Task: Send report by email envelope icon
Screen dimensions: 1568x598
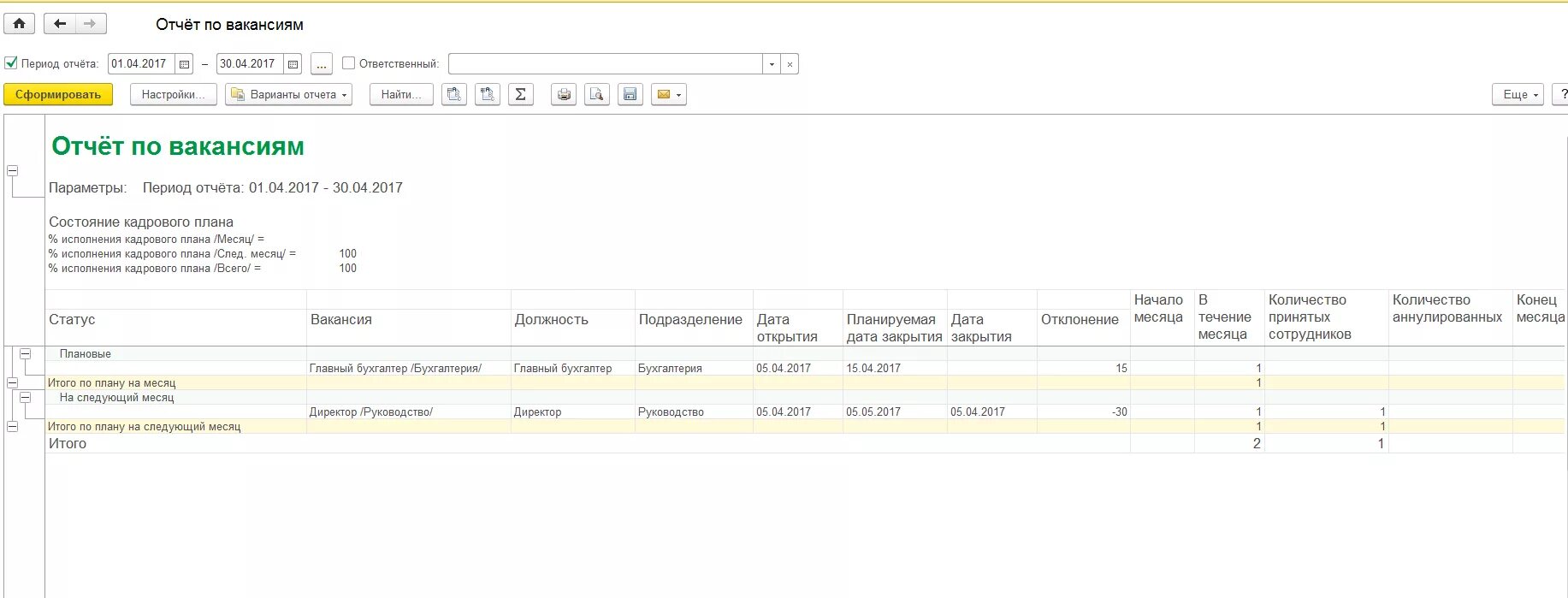Action: coord(669,94)
